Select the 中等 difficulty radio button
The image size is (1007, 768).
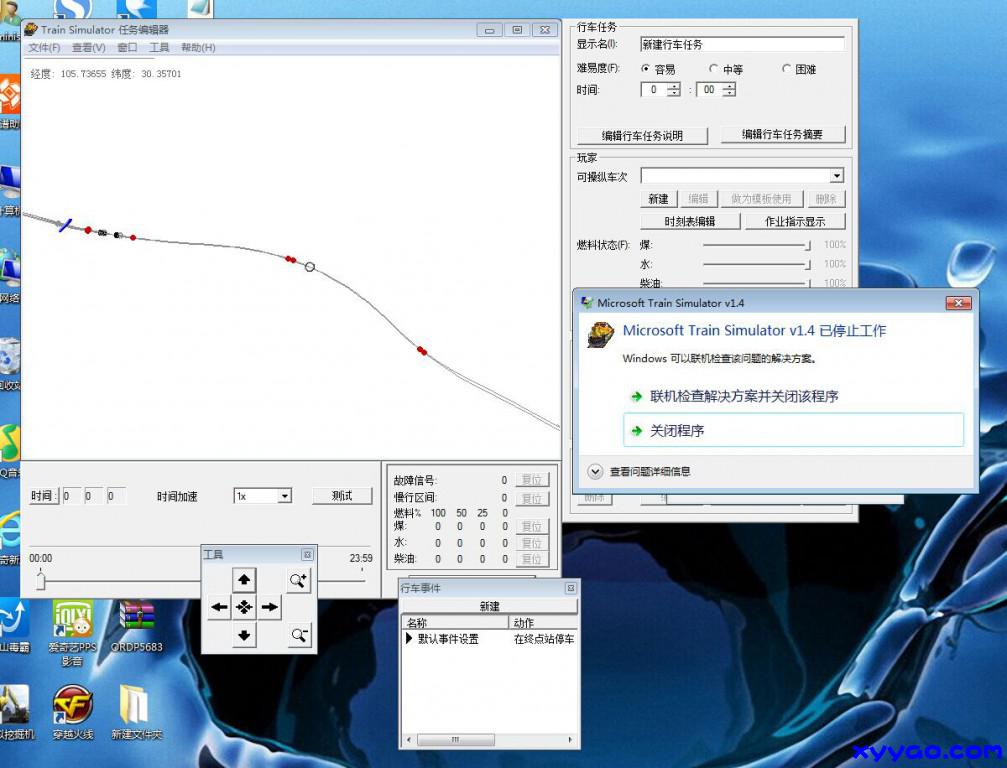pyautogui.click(x=713, y=69)
